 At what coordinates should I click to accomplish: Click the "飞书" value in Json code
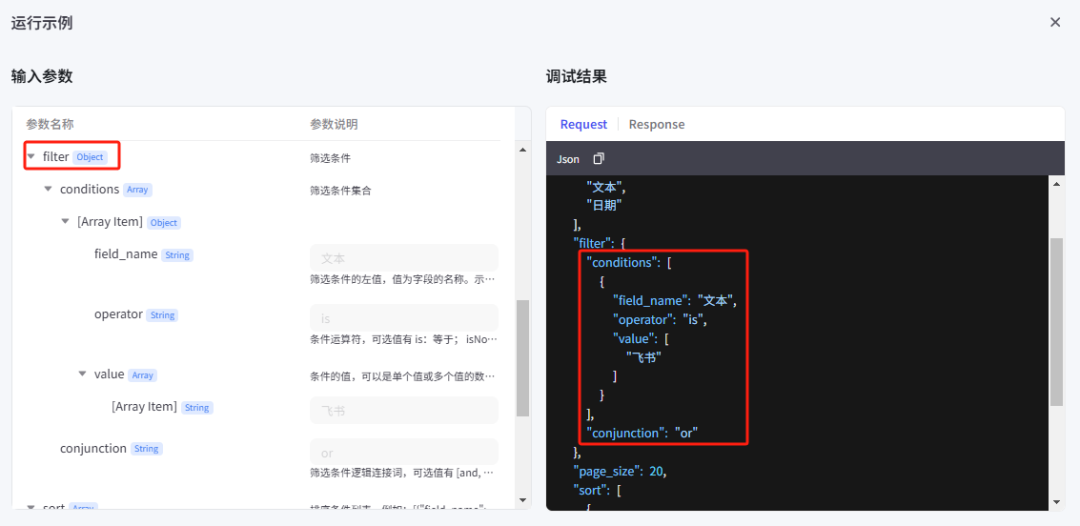pyautogui.click(x=643, y=357)
